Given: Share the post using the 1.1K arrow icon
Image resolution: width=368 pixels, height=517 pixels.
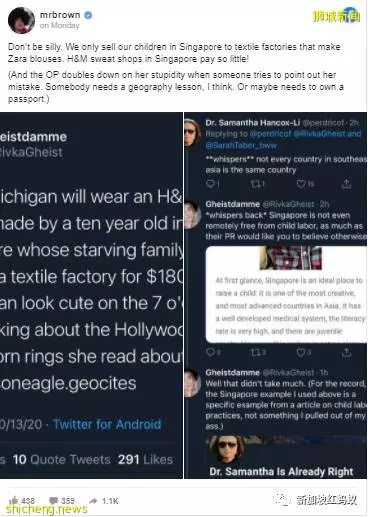Looking at the screenshot, I should [93, 501].
